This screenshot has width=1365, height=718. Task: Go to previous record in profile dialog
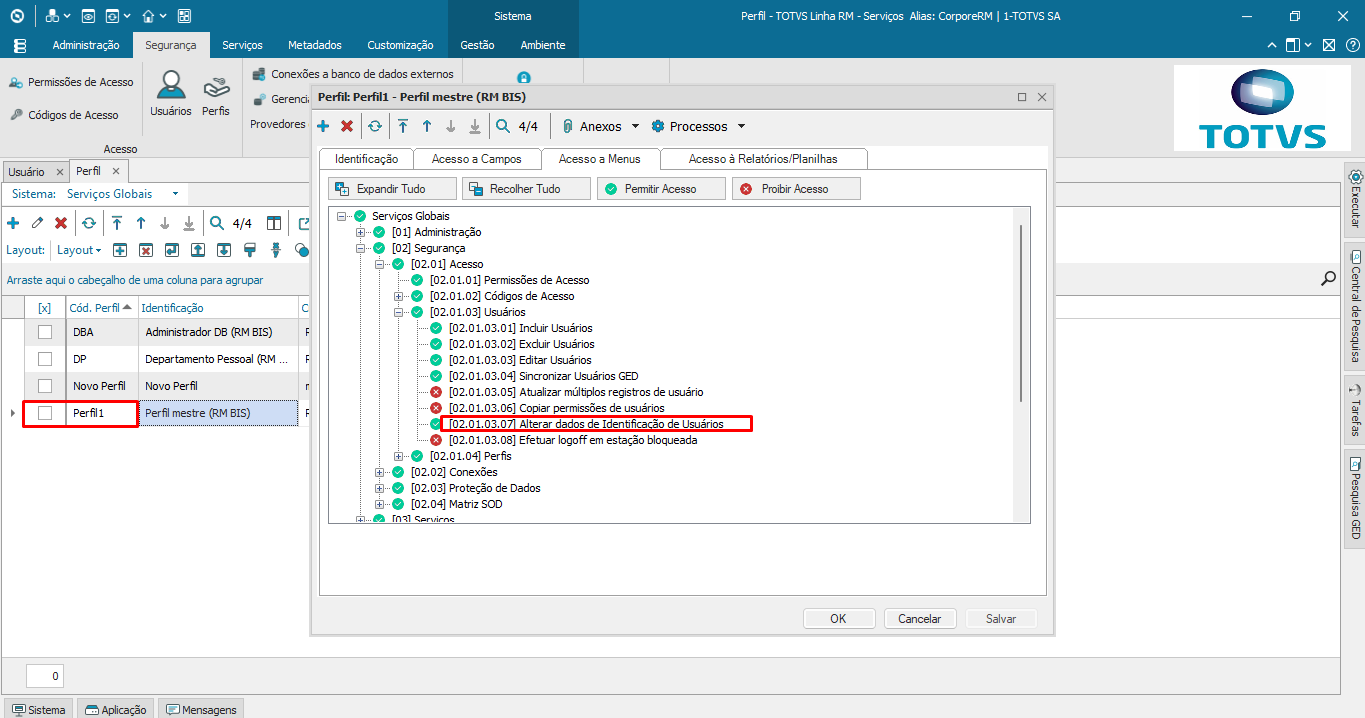(427, 126)
